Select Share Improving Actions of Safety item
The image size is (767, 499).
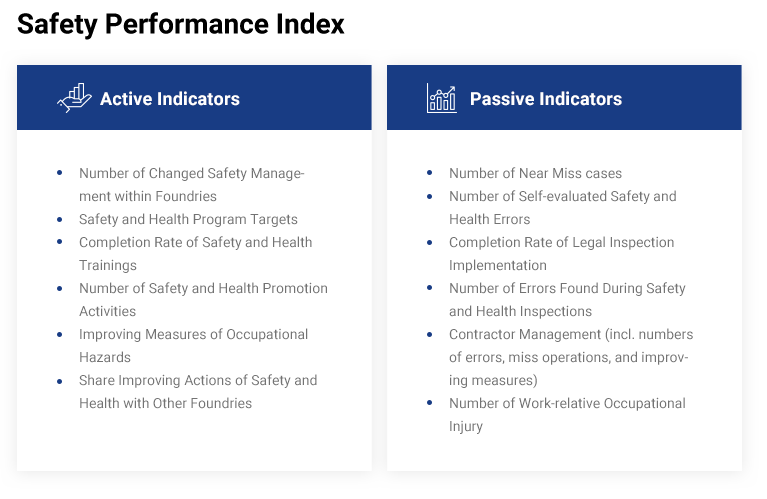click(x=198, y=391)
